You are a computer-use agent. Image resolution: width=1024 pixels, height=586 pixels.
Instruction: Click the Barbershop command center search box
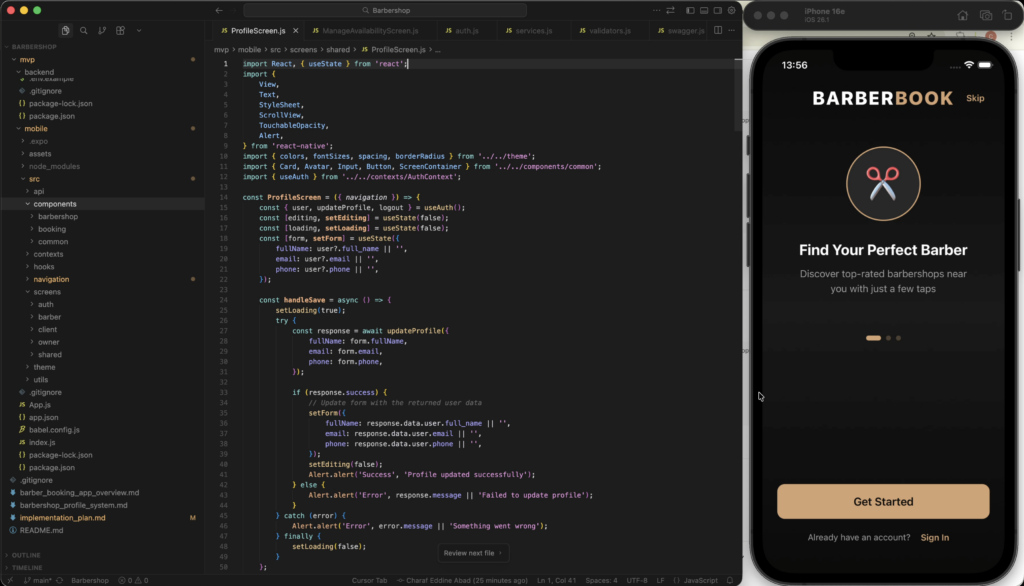385,10
